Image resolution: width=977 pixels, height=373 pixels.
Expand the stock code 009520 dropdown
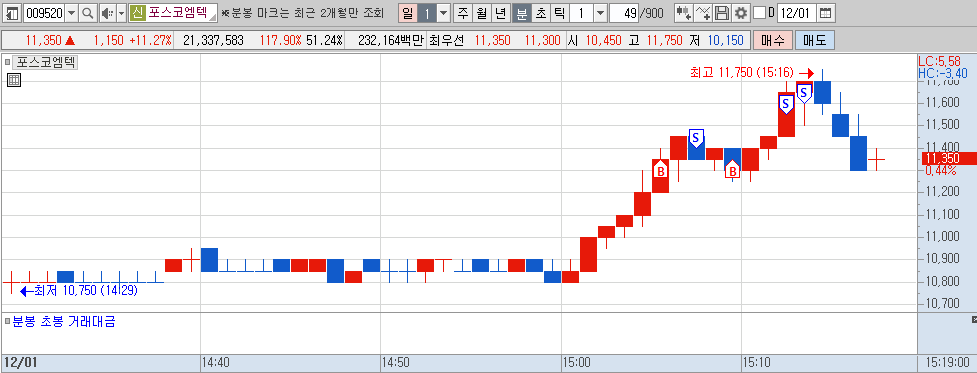72,12
